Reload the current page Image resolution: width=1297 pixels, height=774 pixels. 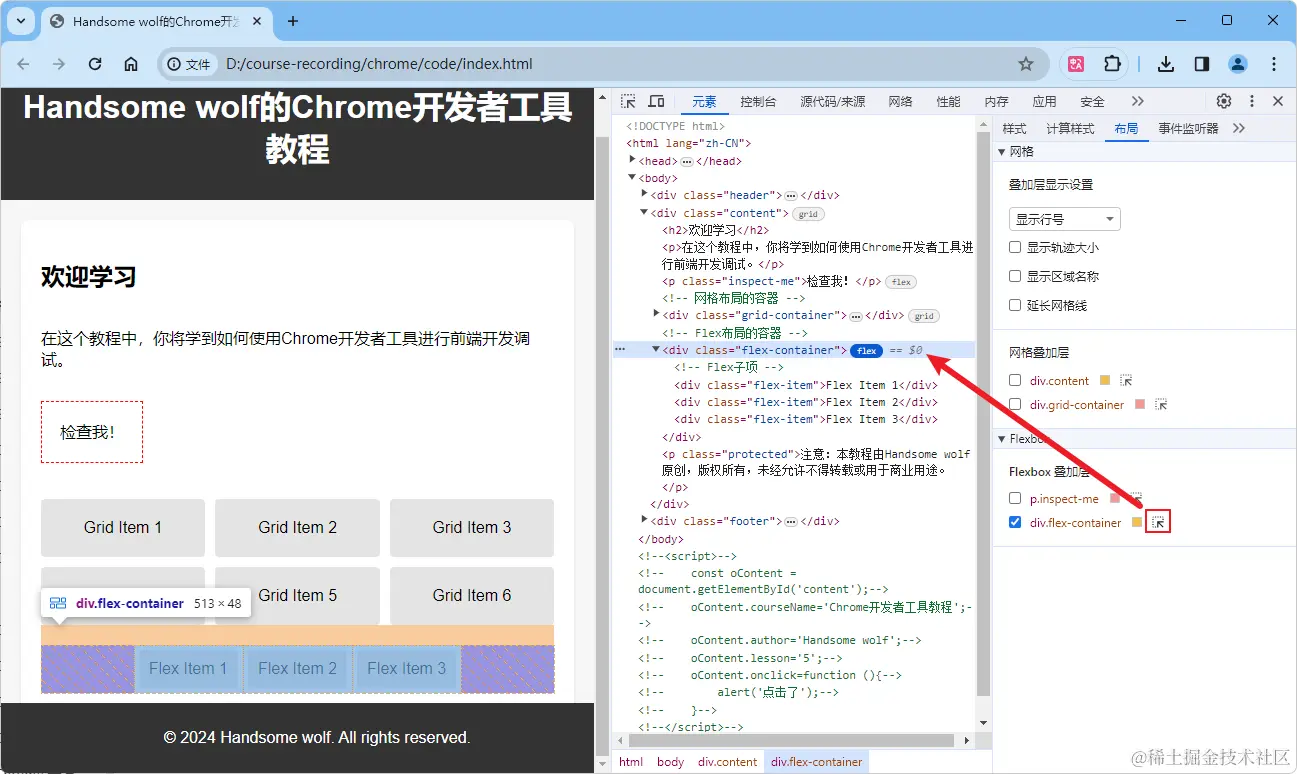[95, 64]
